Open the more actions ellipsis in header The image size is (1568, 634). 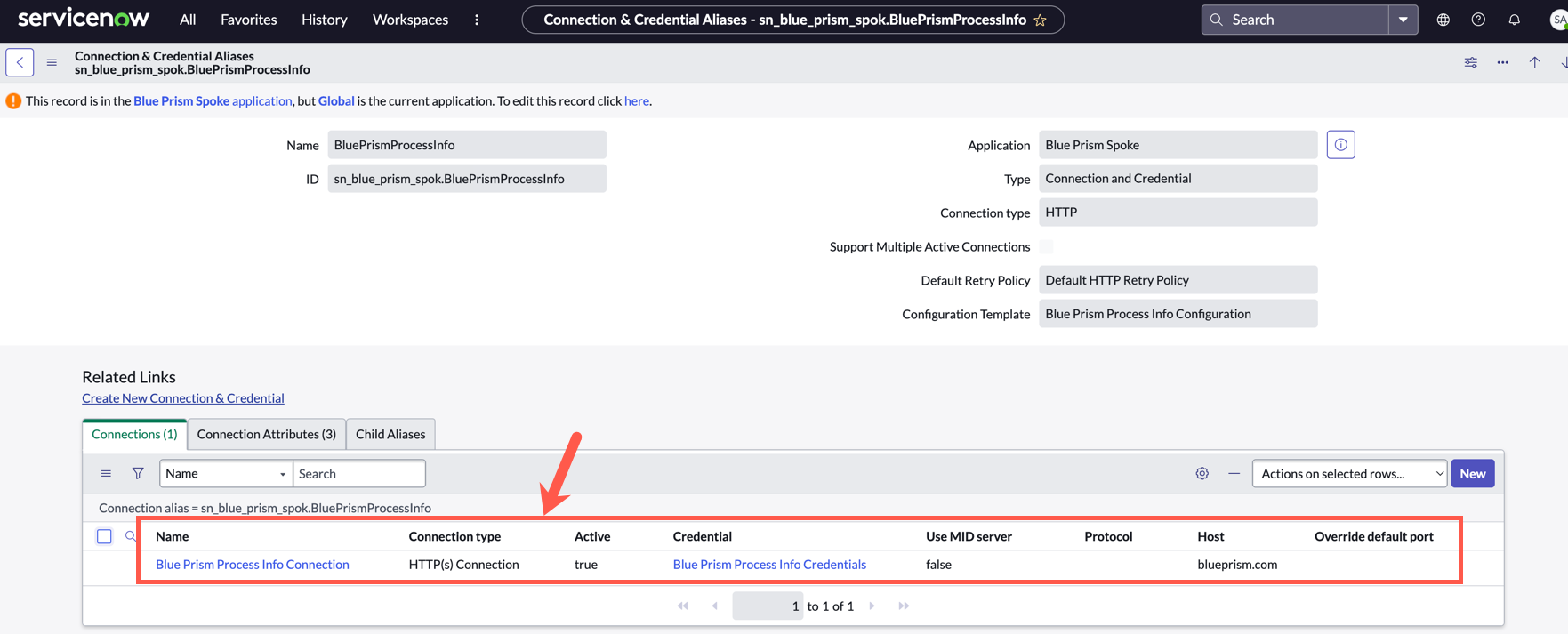pos(1502,62)
